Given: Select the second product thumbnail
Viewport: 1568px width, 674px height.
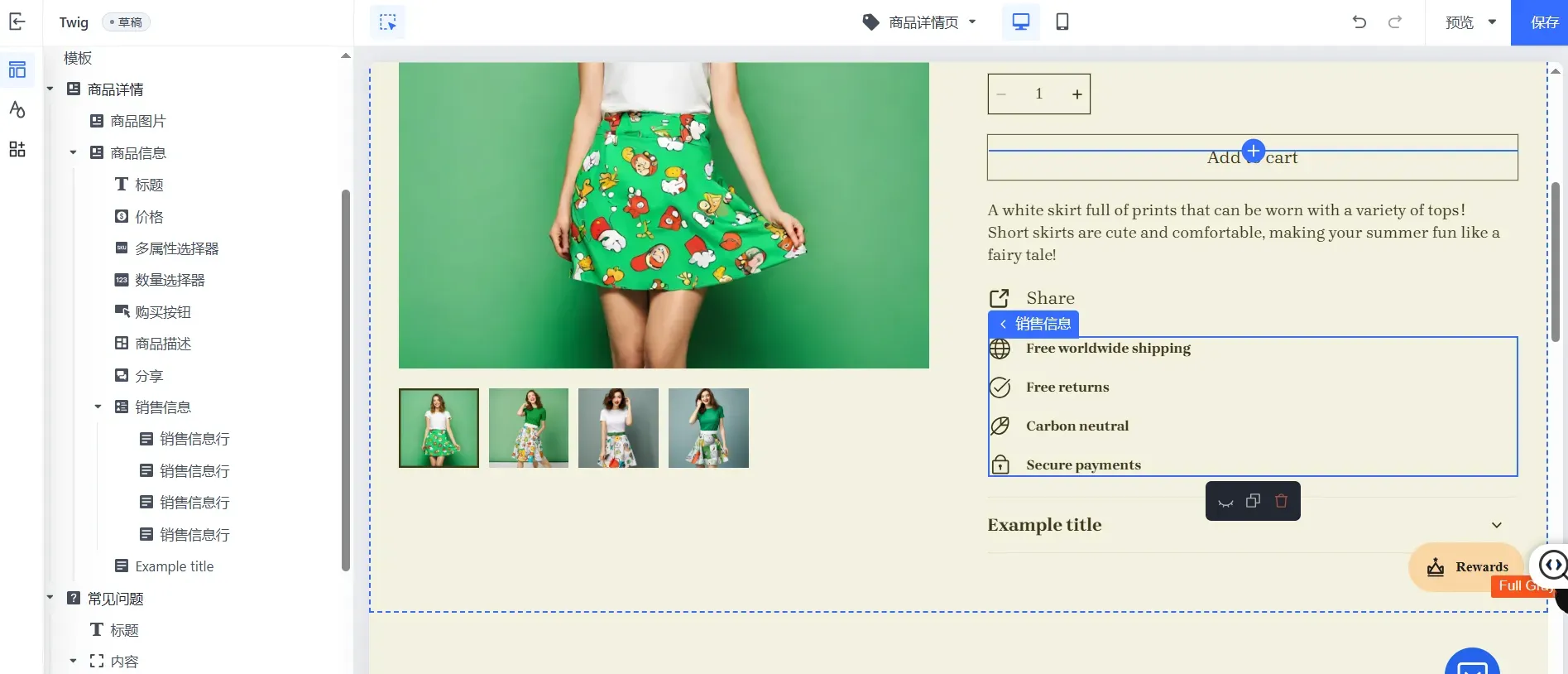Looking at the screenshot, I should [x=529, y=428].
